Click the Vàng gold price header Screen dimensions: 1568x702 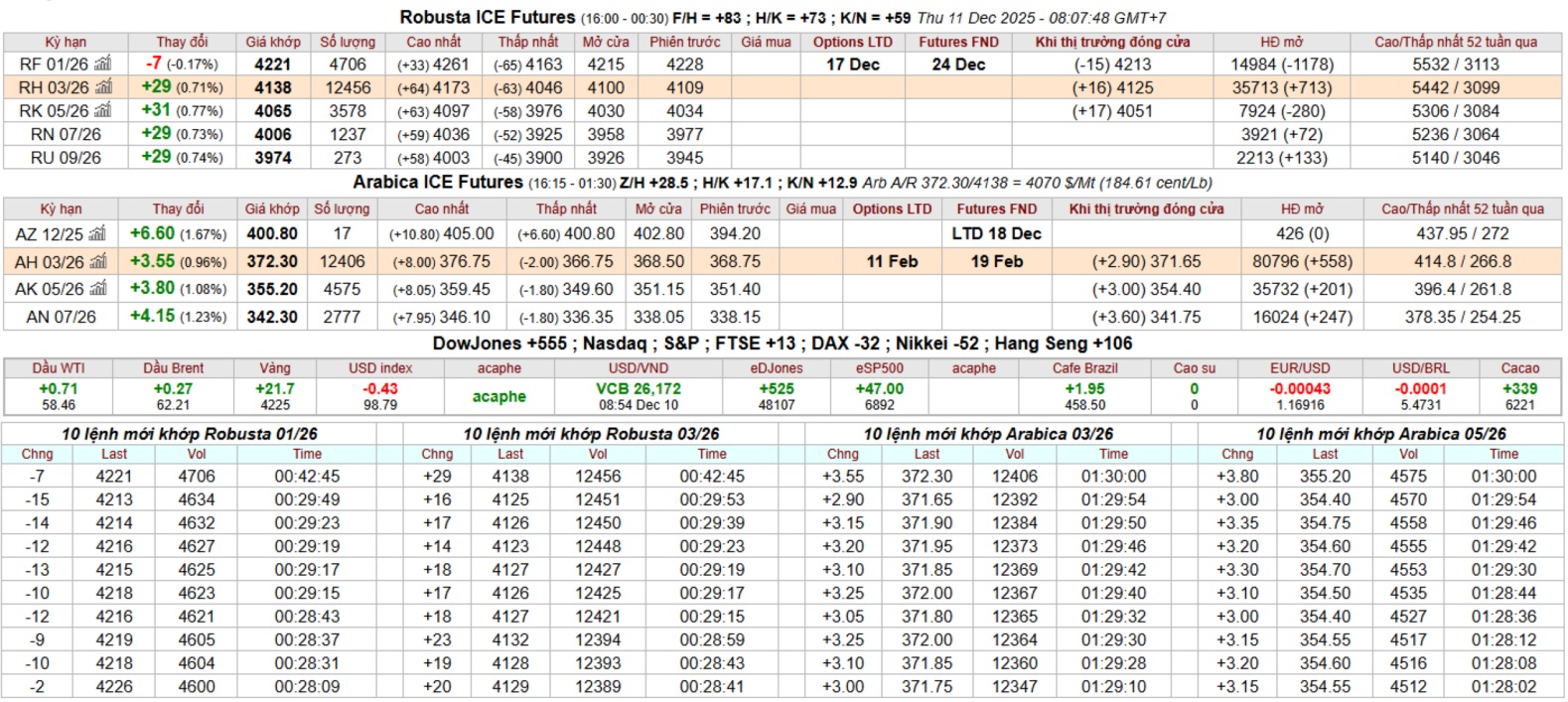(275, 368)
